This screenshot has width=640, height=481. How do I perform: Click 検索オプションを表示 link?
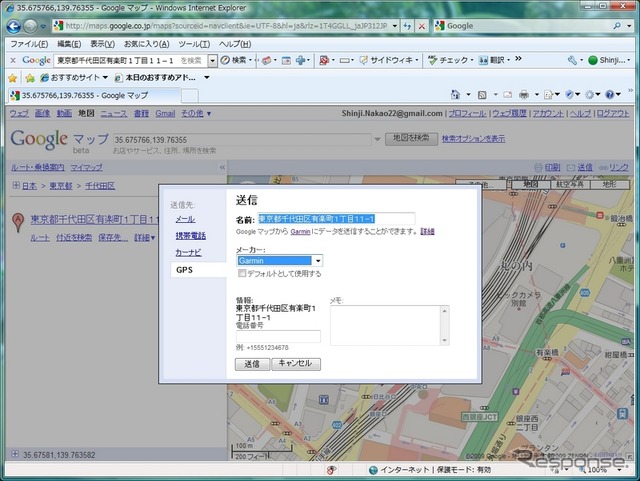coord(473,138)
